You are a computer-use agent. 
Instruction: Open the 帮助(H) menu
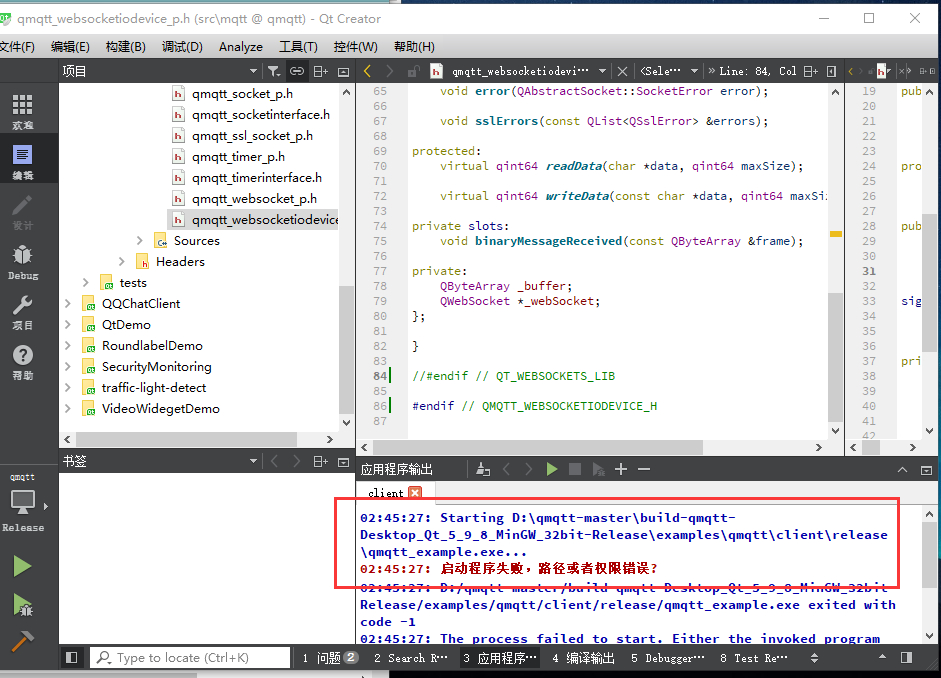tap(414, 47)
